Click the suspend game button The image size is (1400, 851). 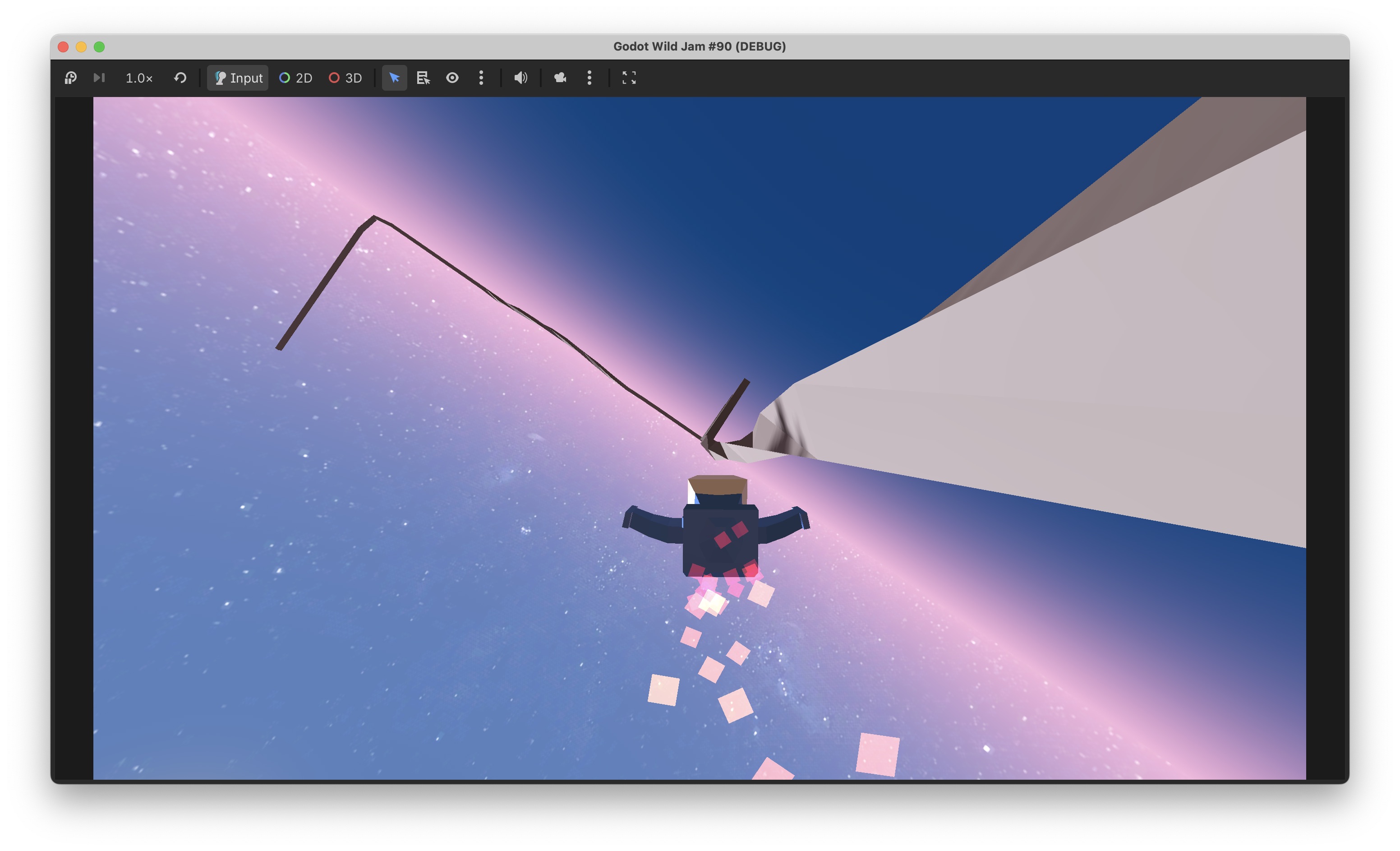(x=70, y=78)
